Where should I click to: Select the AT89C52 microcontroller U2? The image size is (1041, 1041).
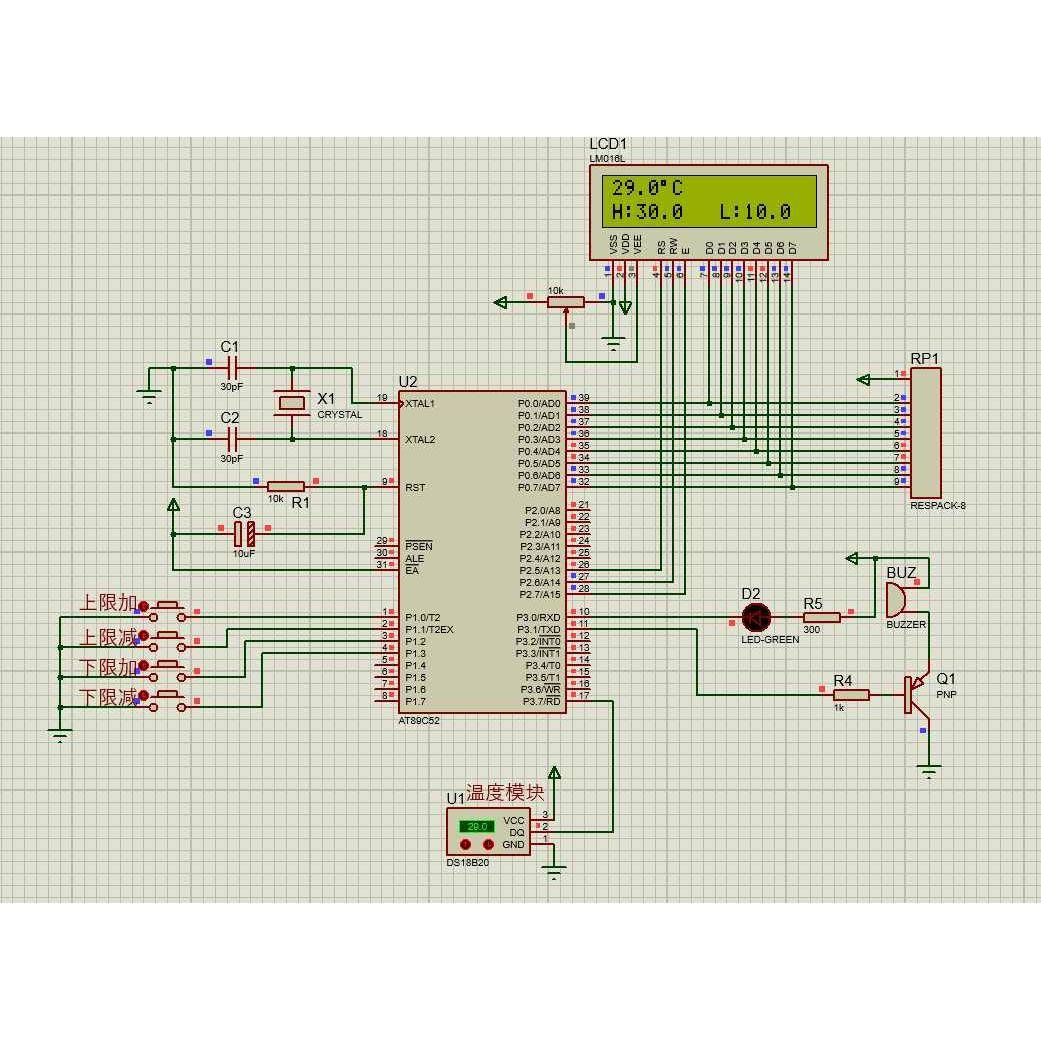[x=483, y=552]
